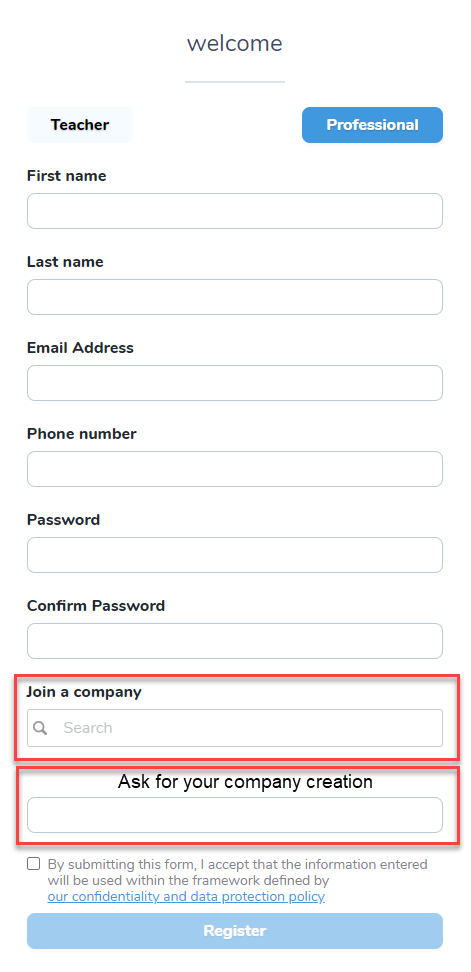Viewport: 471px width, 972px height.
Task: Click the Phone number input
Action: (x=235, y=469)
